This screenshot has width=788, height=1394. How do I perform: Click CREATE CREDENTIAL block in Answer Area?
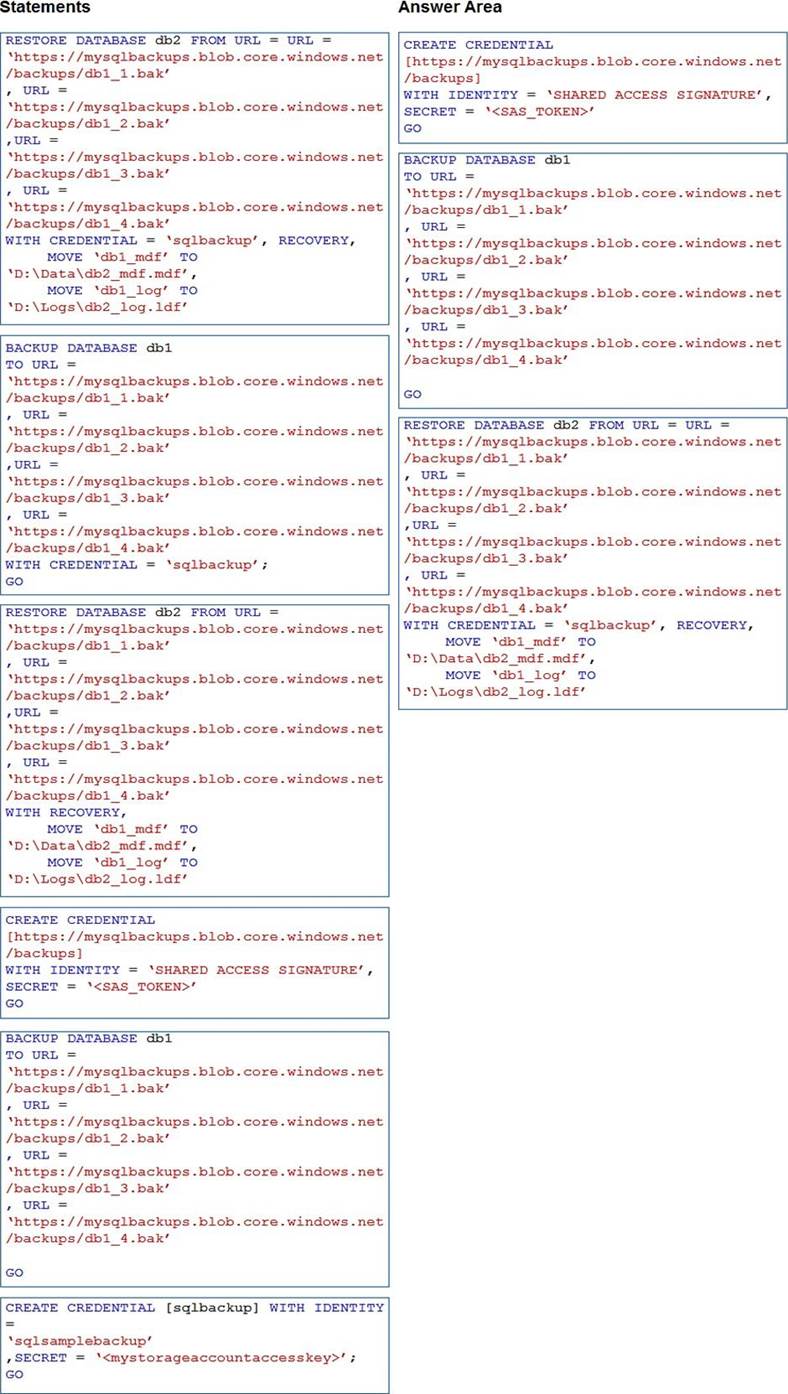tap(593, 87)
